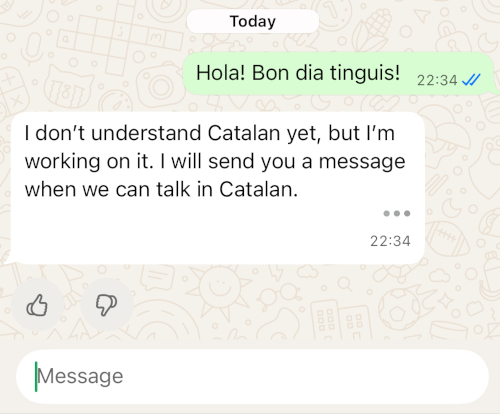Screen dimensions: 500x414
Task: Select the white Catalan reply bubble
Action: point(218,188)
